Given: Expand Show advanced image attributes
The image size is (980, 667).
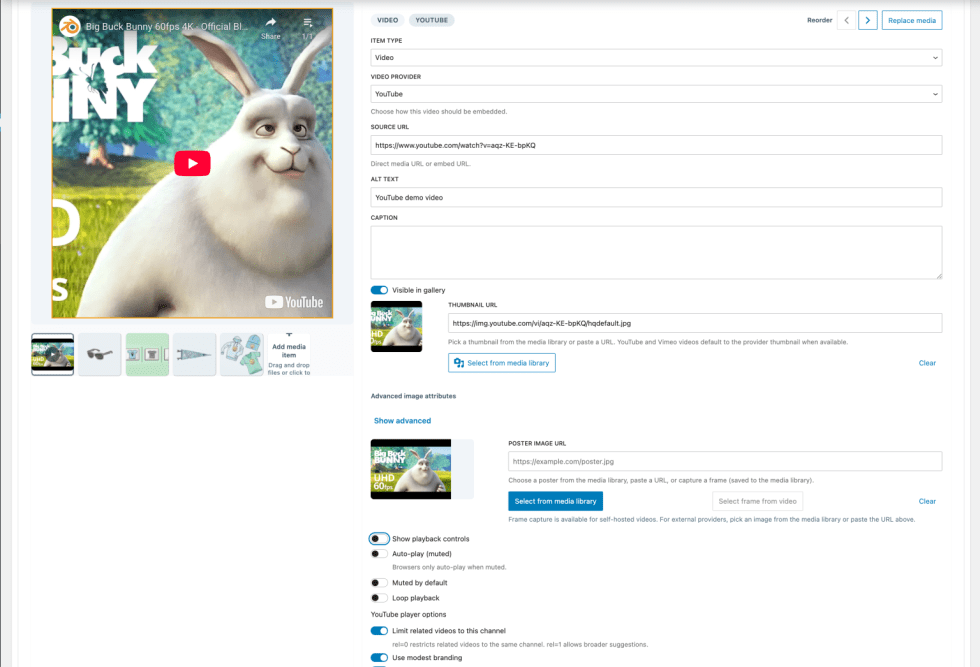Looking at the screenshot, I should 402,421.
